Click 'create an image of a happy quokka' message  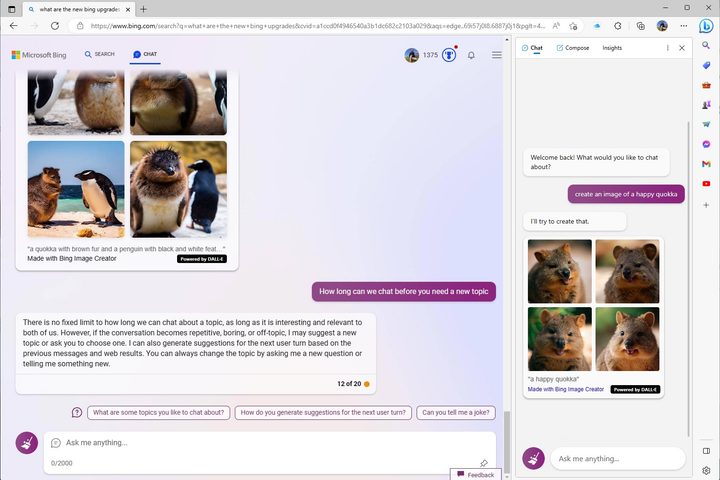(x=626, y=194)
